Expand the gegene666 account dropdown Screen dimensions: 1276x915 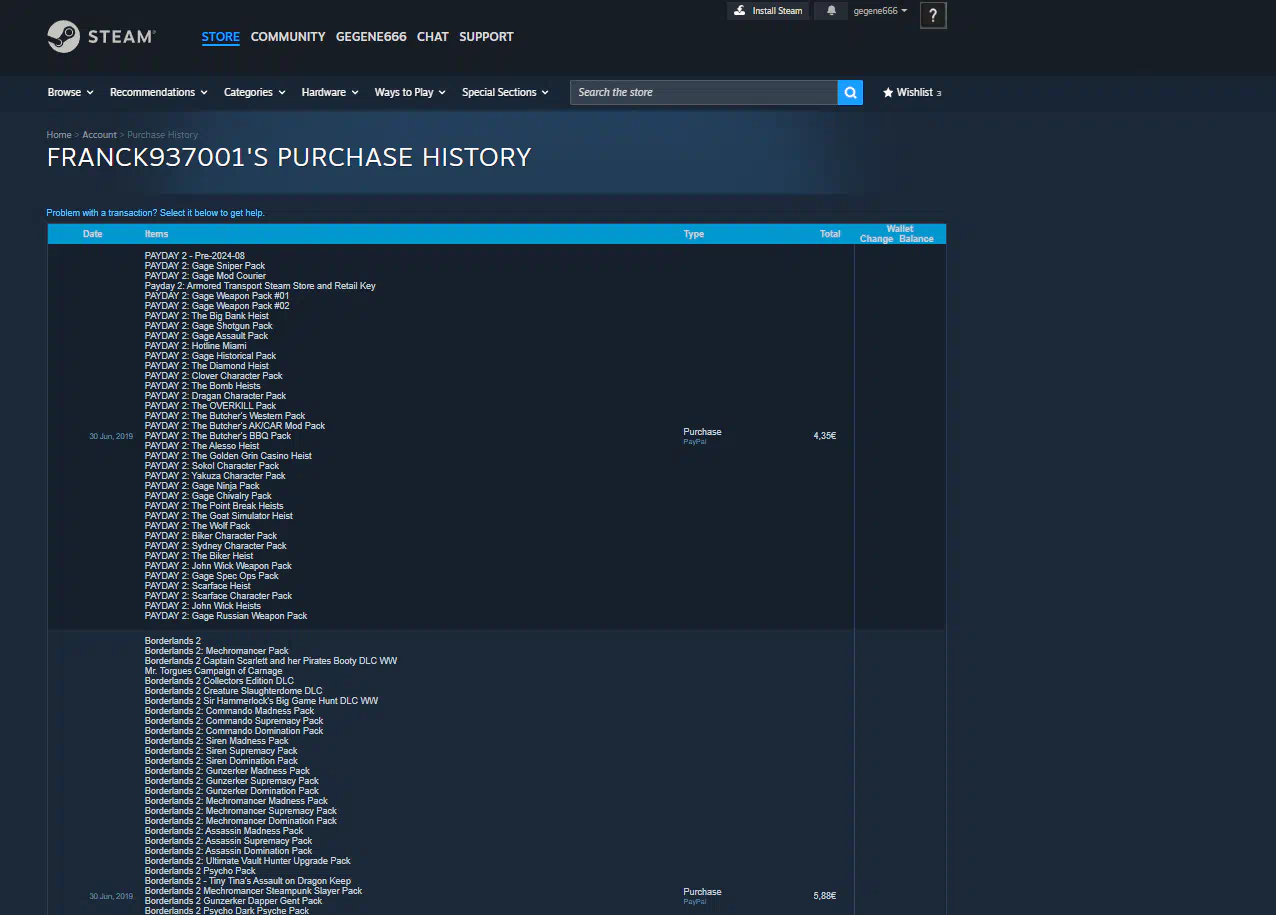tap(880, 11)
